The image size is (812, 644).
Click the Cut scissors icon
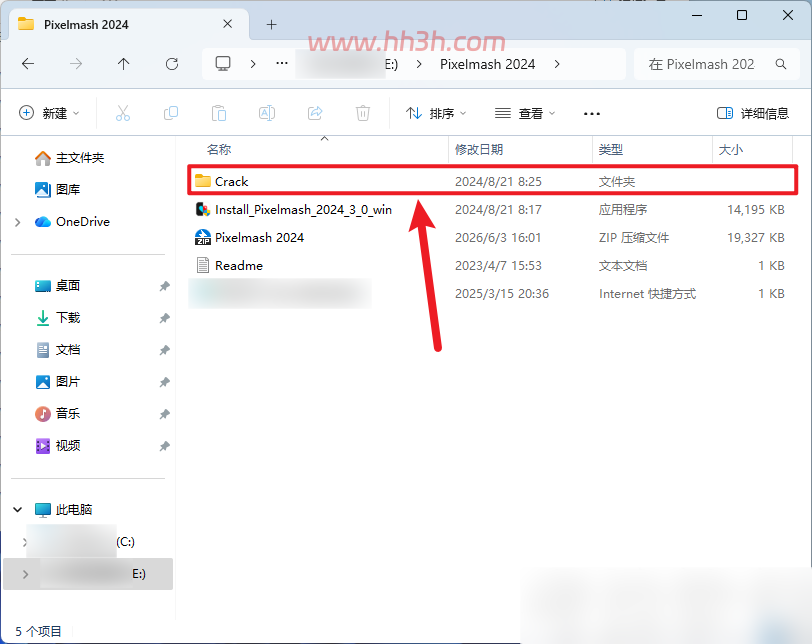(x=123, y=113)
